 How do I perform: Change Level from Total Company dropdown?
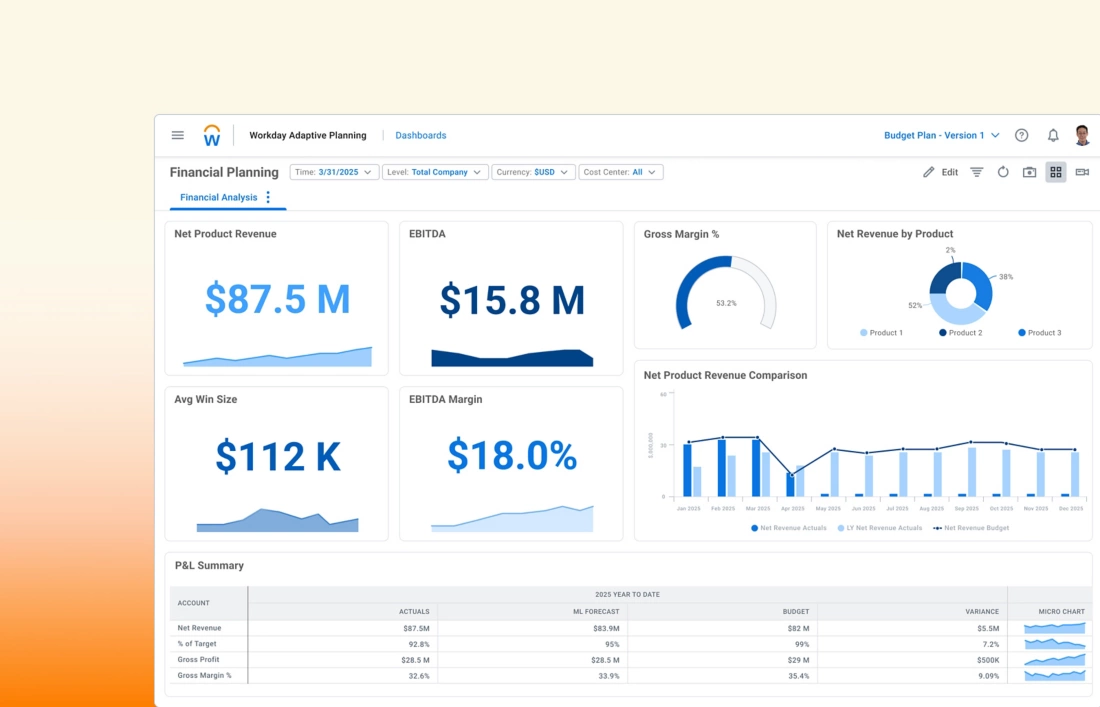click(x=434, y=171)
